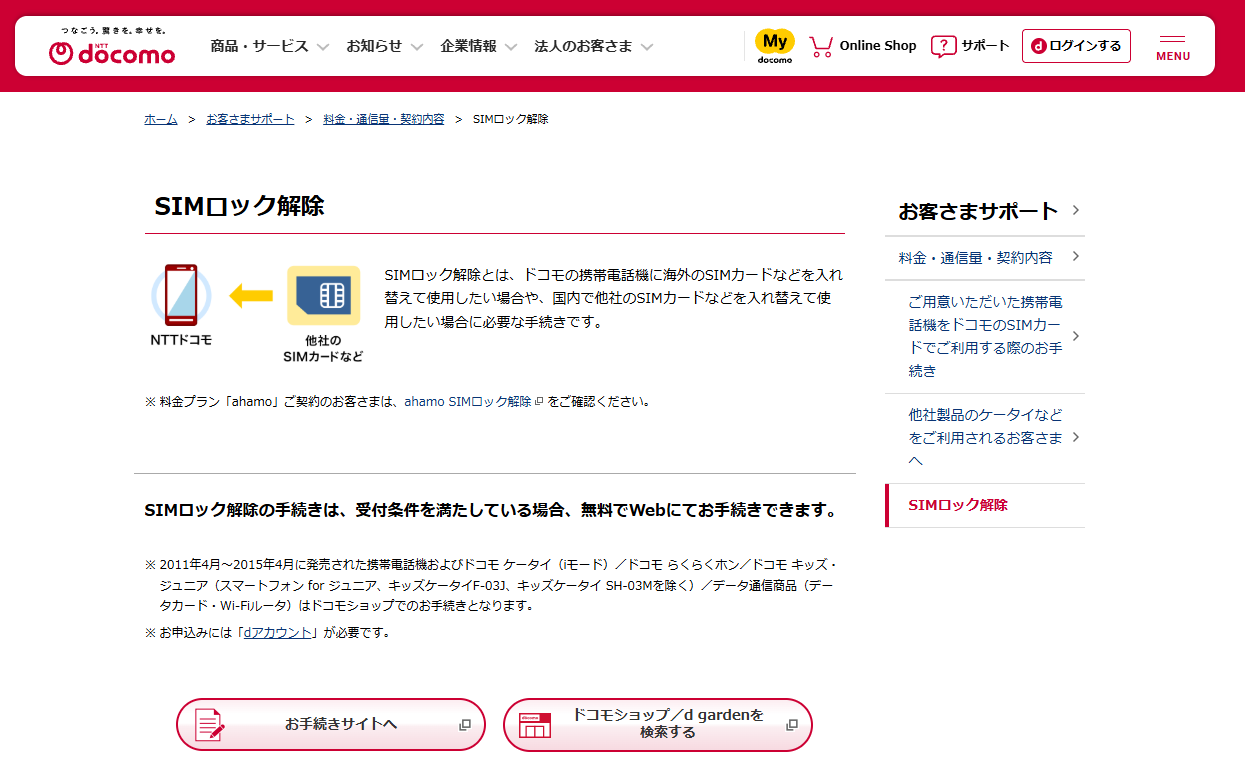Click external-link icon after ahamo SIMロック解除
This screenshot has height=777, width=1245.
coord(539,402)
